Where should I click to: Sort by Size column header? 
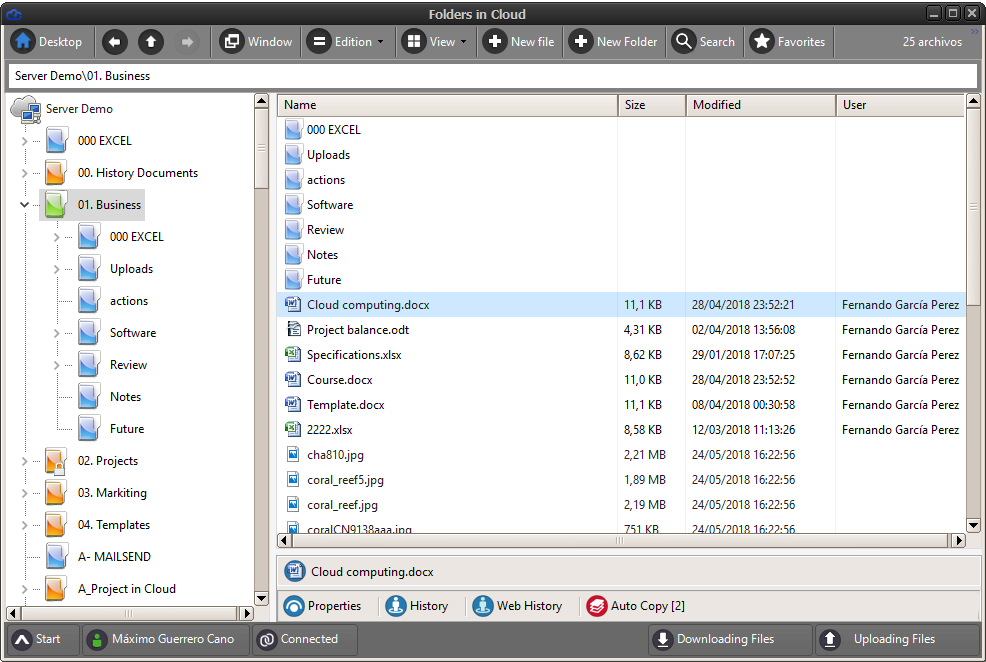coord(652,105)
